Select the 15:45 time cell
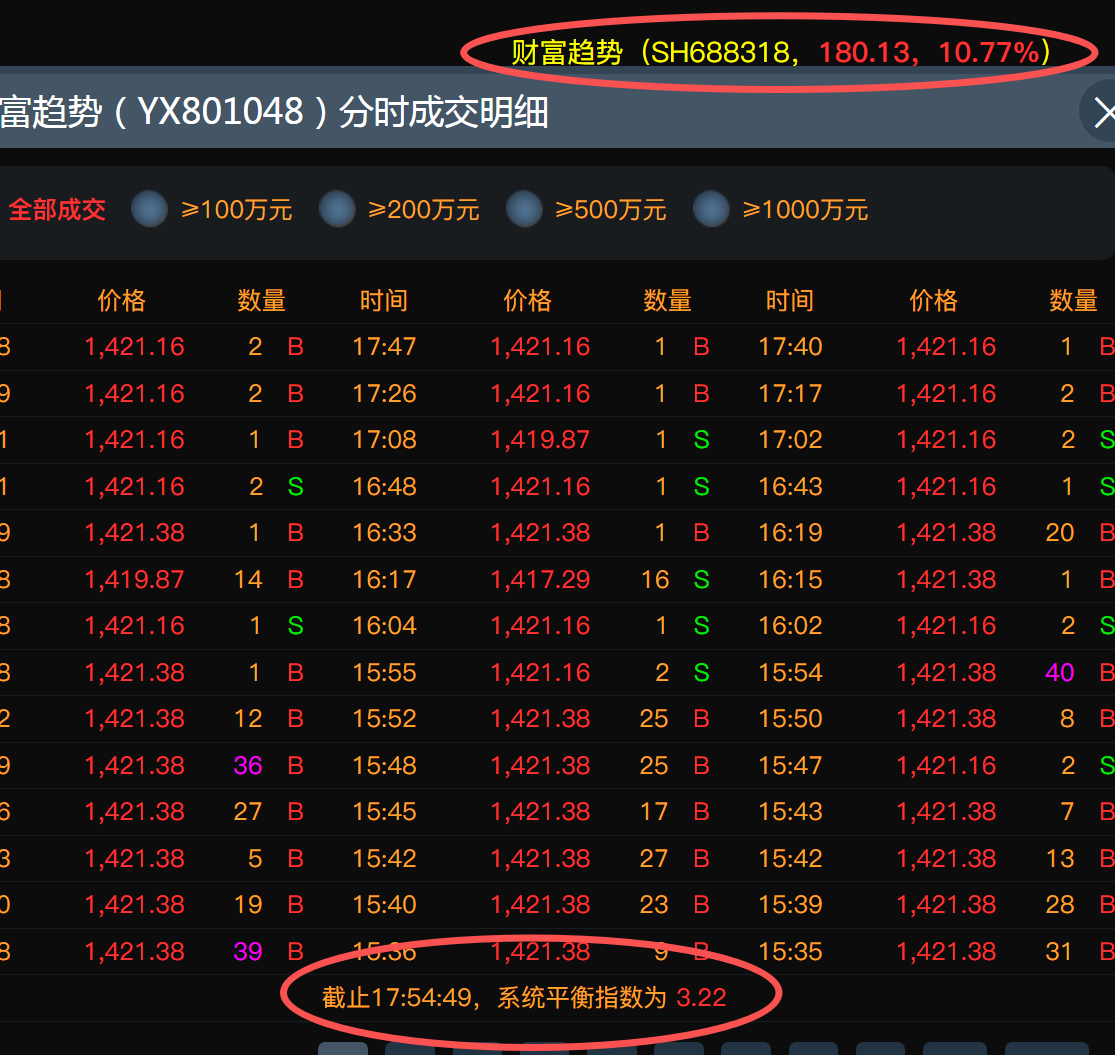Screen dimensions: 1115x1055 click(x=385, y=812)
